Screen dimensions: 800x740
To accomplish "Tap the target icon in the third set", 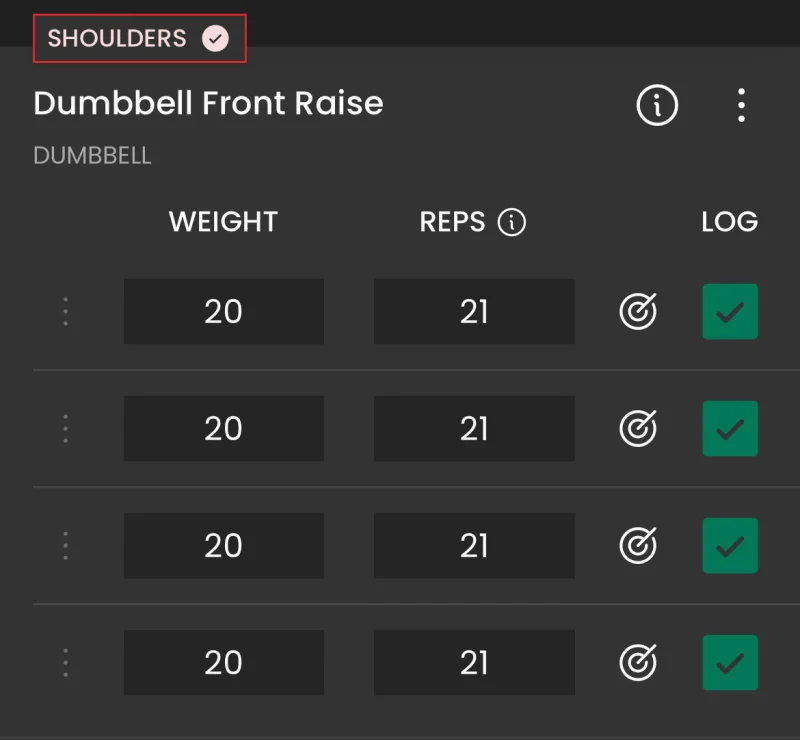I will point(638,545).
